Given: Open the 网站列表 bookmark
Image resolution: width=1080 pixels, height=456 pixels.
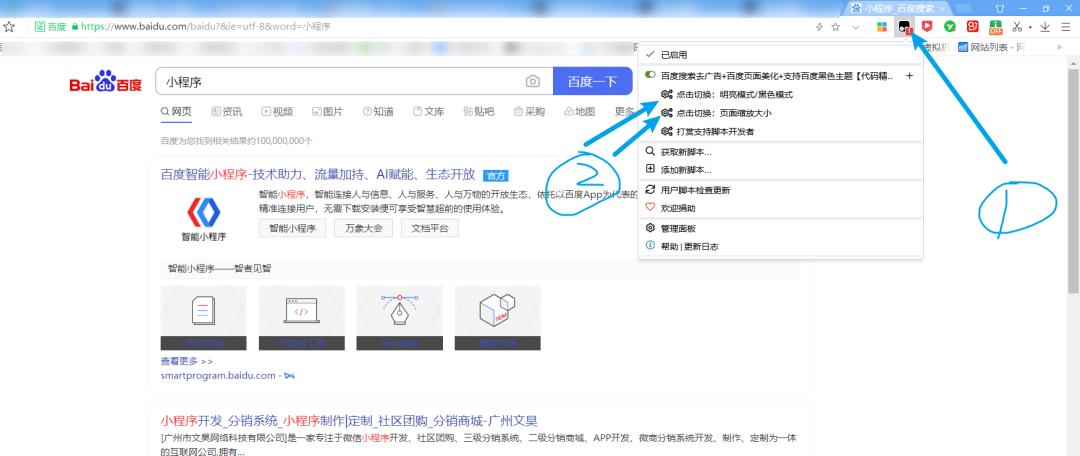Looking at the screenshot, I should pos(990,48).
